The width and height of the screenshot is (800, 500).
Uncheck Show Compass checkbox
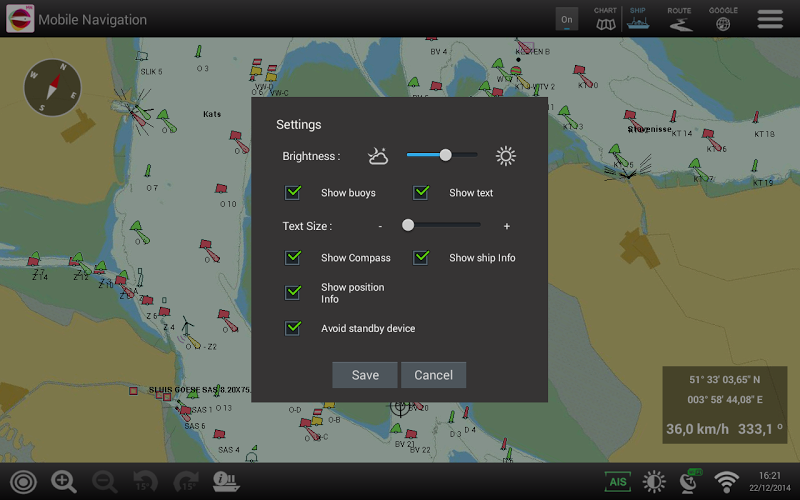coord(293,258)
